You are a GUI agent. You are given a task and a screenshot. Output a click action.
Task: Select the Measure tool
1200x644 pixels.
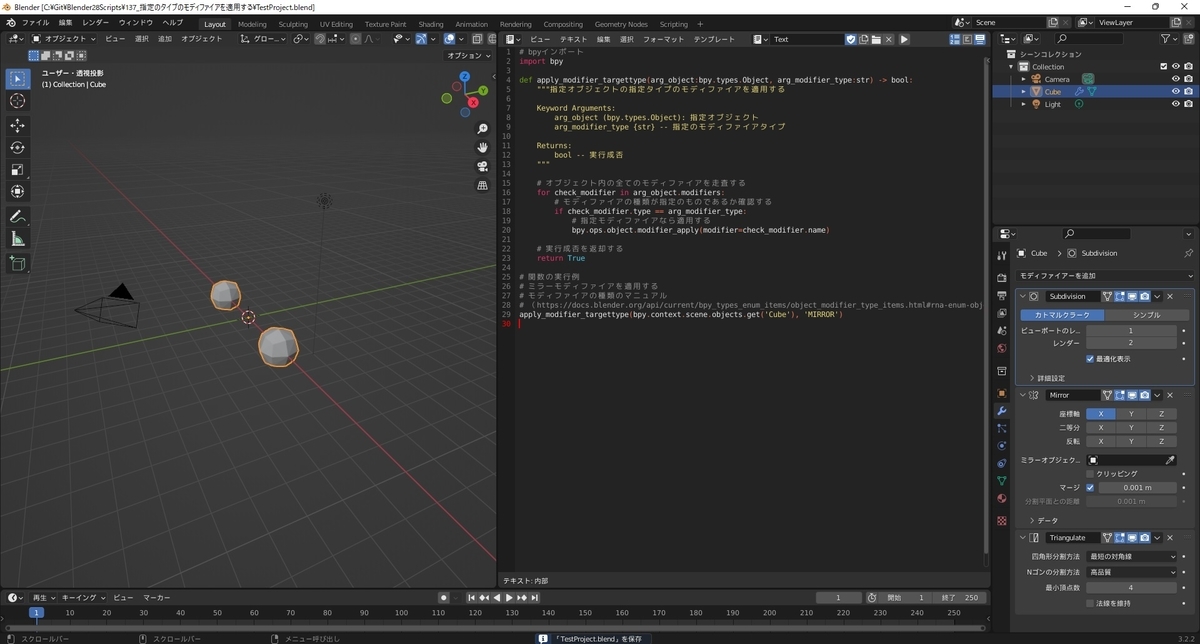click(x=18, y=238)
